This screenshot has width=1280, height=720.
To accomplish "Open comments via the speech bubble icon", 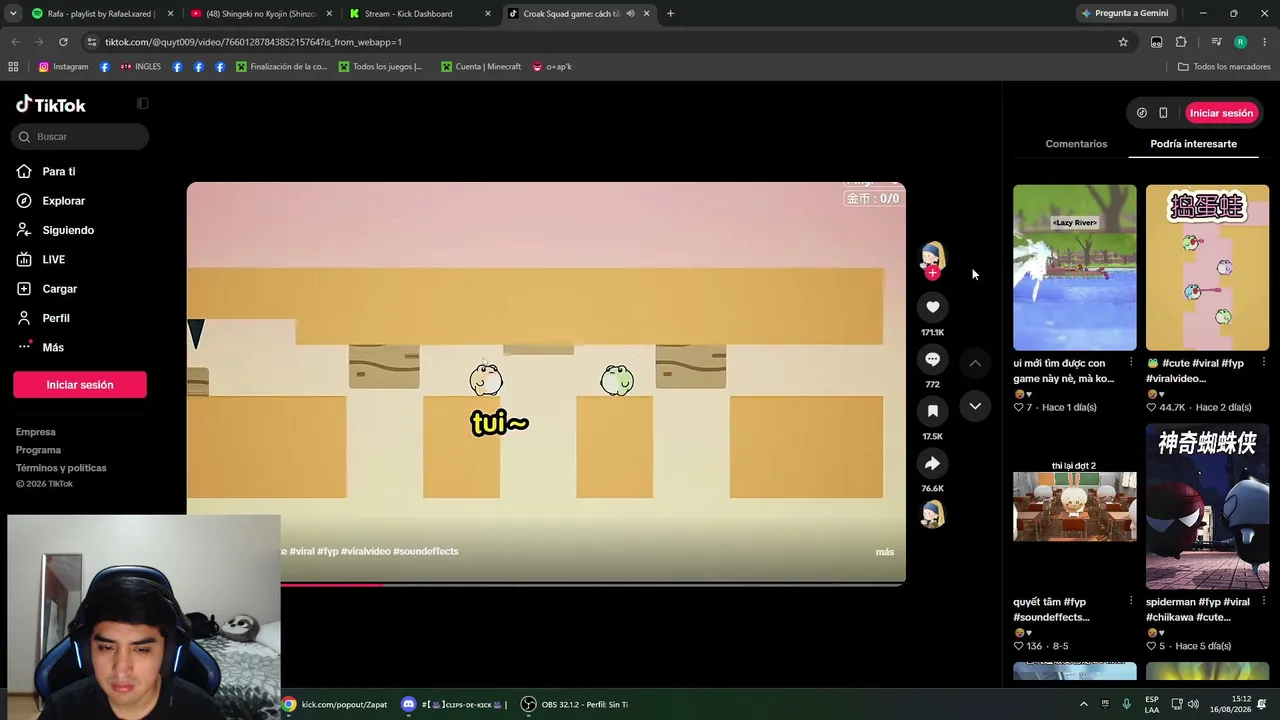I will click(x=932, y=359).
